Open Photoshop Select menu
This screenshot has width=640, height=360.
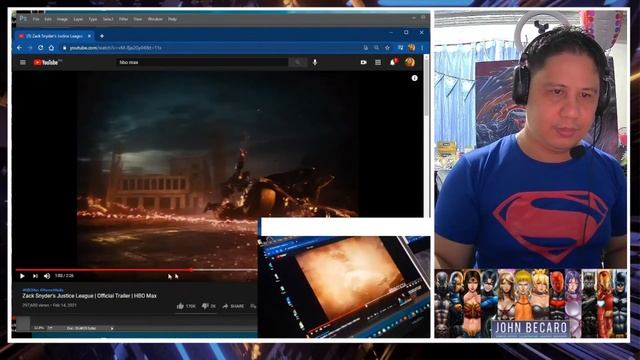(108, 19)
